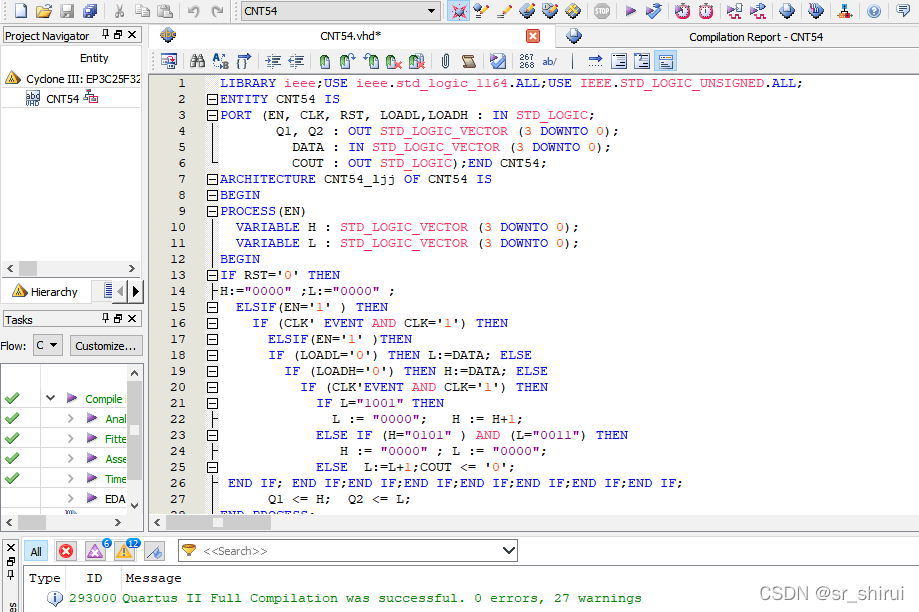Toggle the Warning filter with badge 12
Screen dimensions: 919x612
125,550
